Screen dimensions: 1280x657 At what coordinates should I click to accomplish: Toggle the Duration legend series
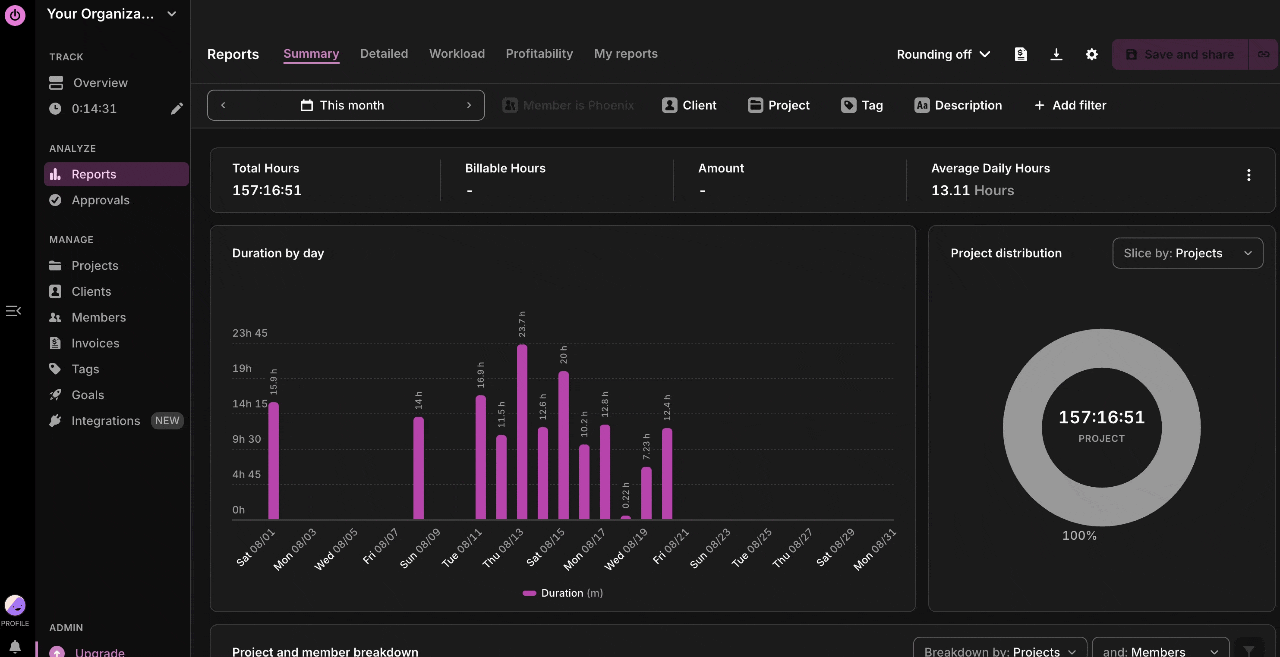562,593
